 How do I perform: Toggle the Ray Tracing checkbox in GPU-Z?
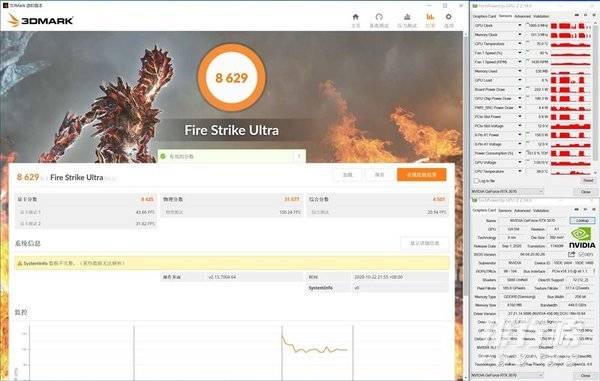pos(523,364)
